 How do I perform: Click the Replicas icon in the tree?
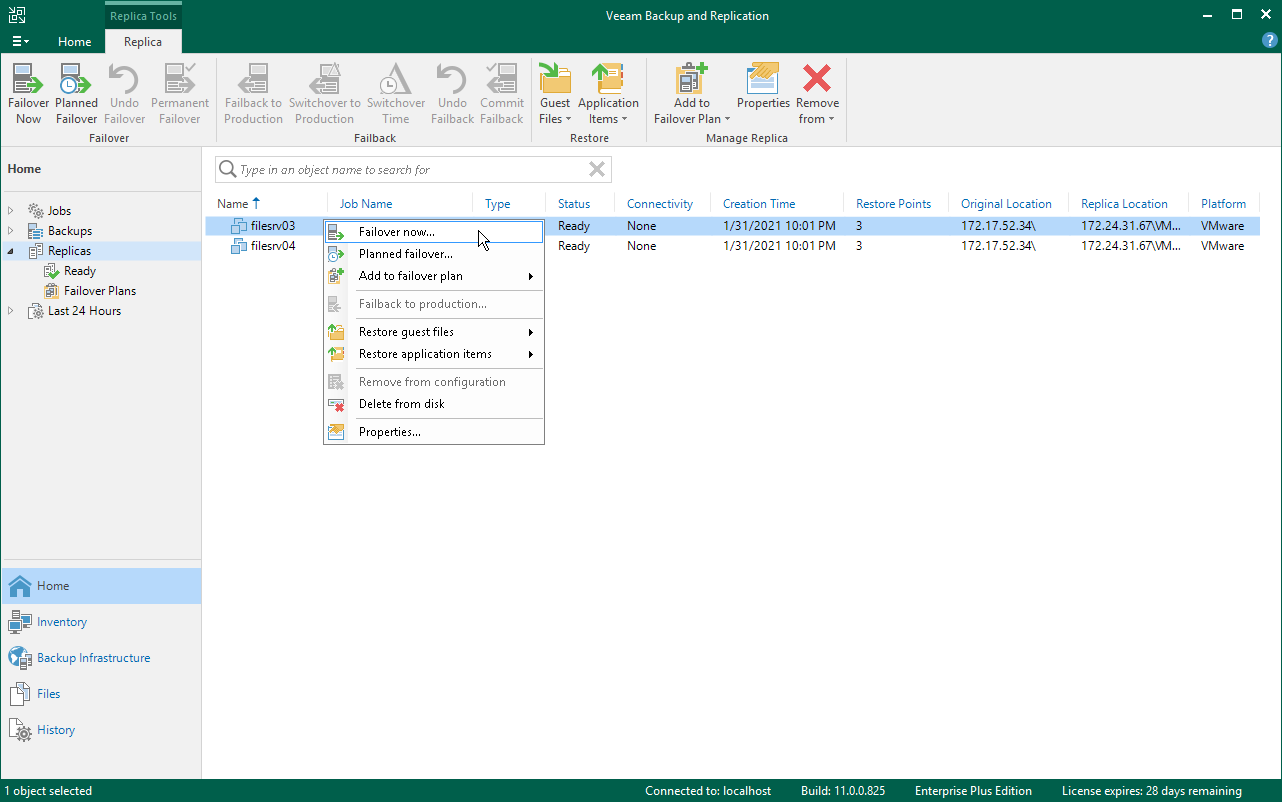[x=36, y=251]
